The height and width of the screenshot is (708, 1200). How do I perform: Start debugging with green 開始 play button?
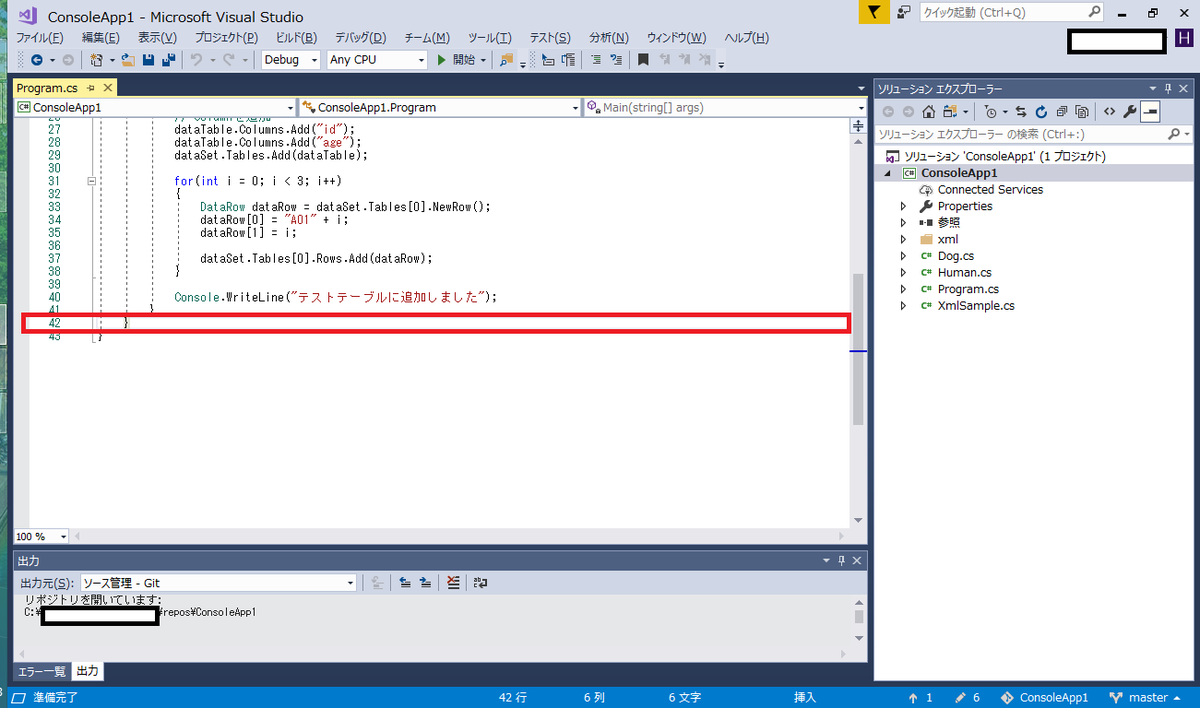click(x=456, y=60)
